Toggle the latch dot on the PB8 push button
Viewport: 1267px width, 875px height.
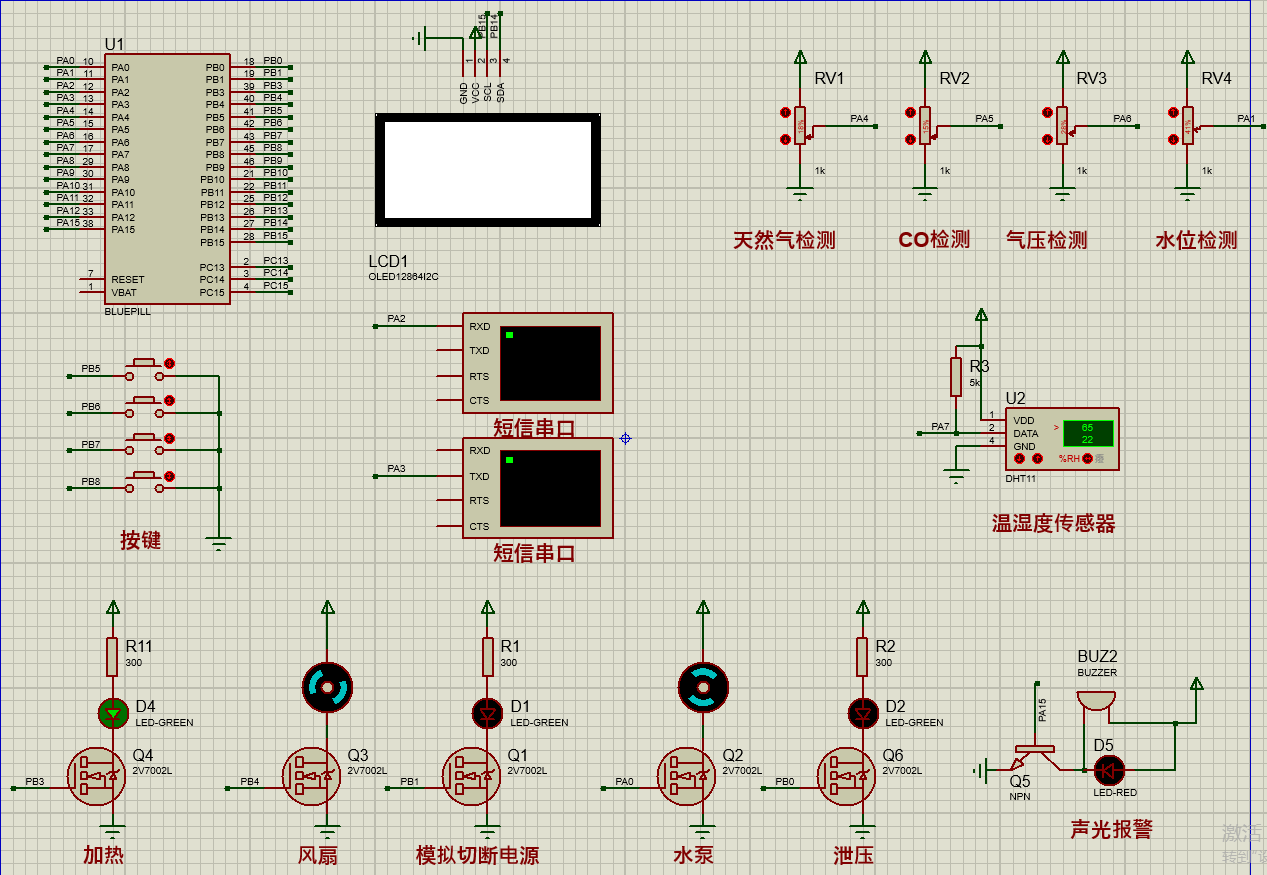(x=170, y=476)
